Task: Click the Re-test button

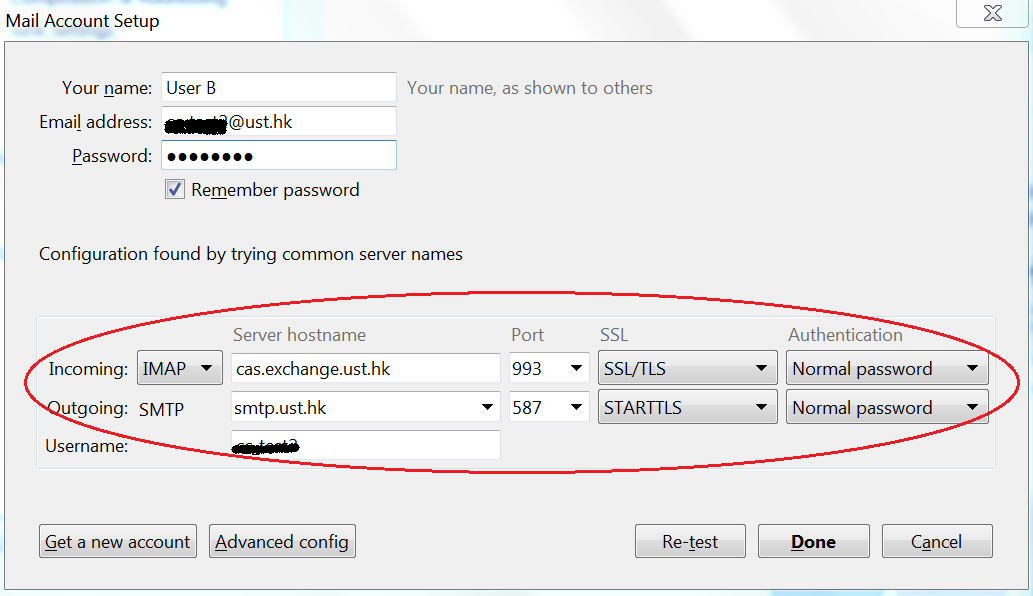Action: [x=690, y=542]
